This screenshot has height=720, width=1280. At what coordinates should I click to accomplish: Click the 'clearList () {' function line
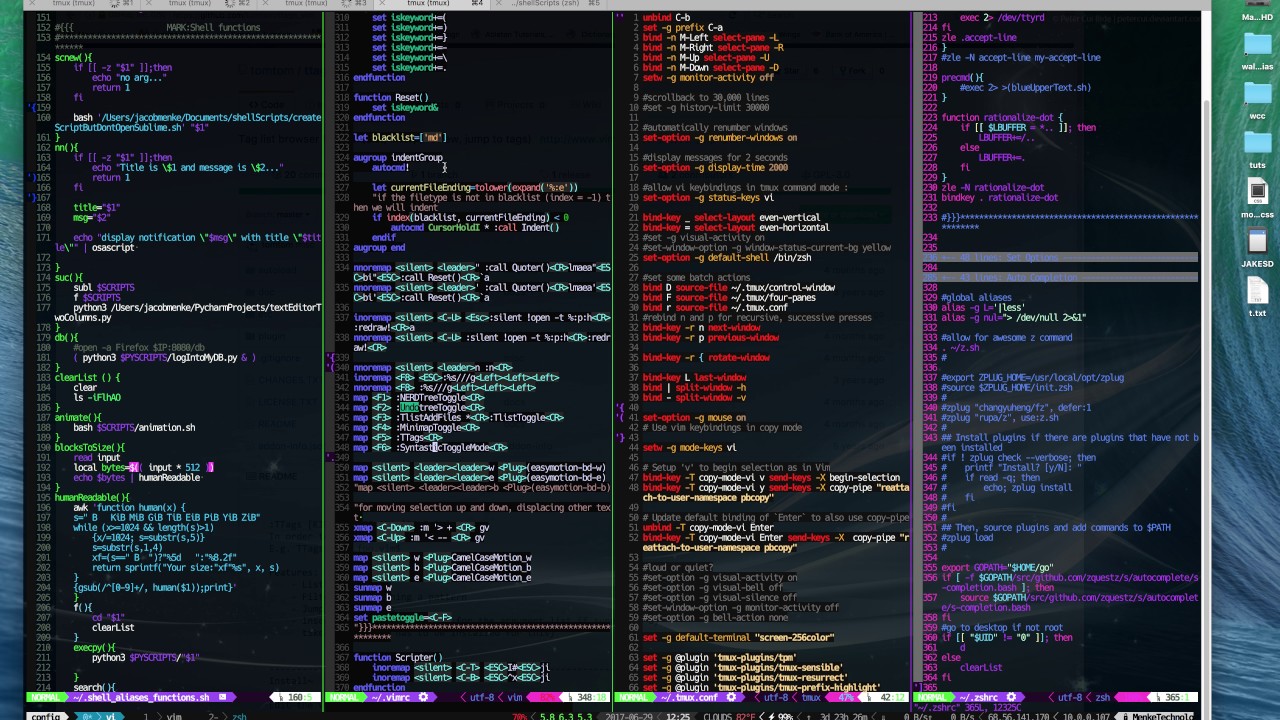click(x=87, y=378)
